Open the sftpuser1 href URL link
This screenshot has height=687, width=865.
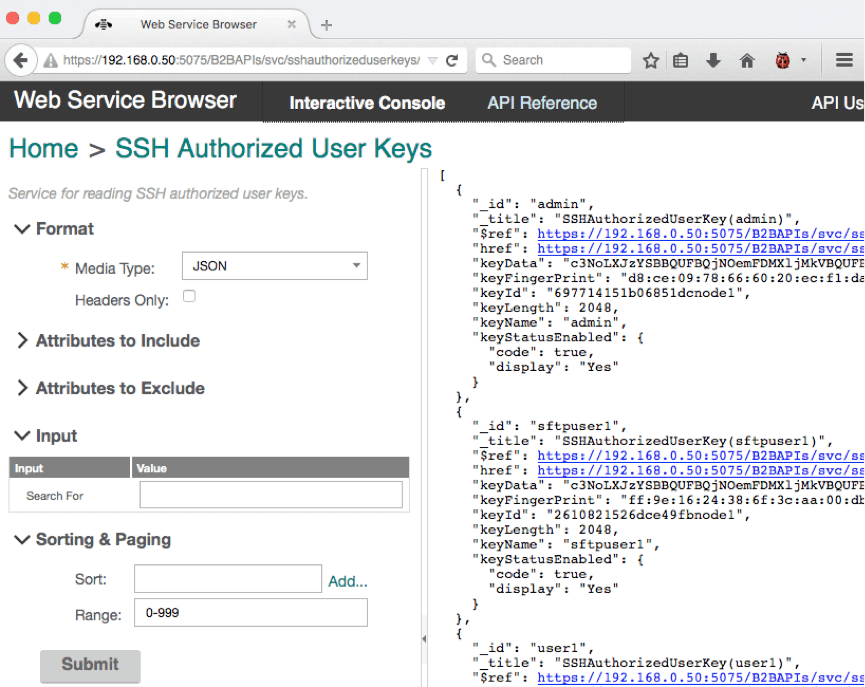(701, 470)
